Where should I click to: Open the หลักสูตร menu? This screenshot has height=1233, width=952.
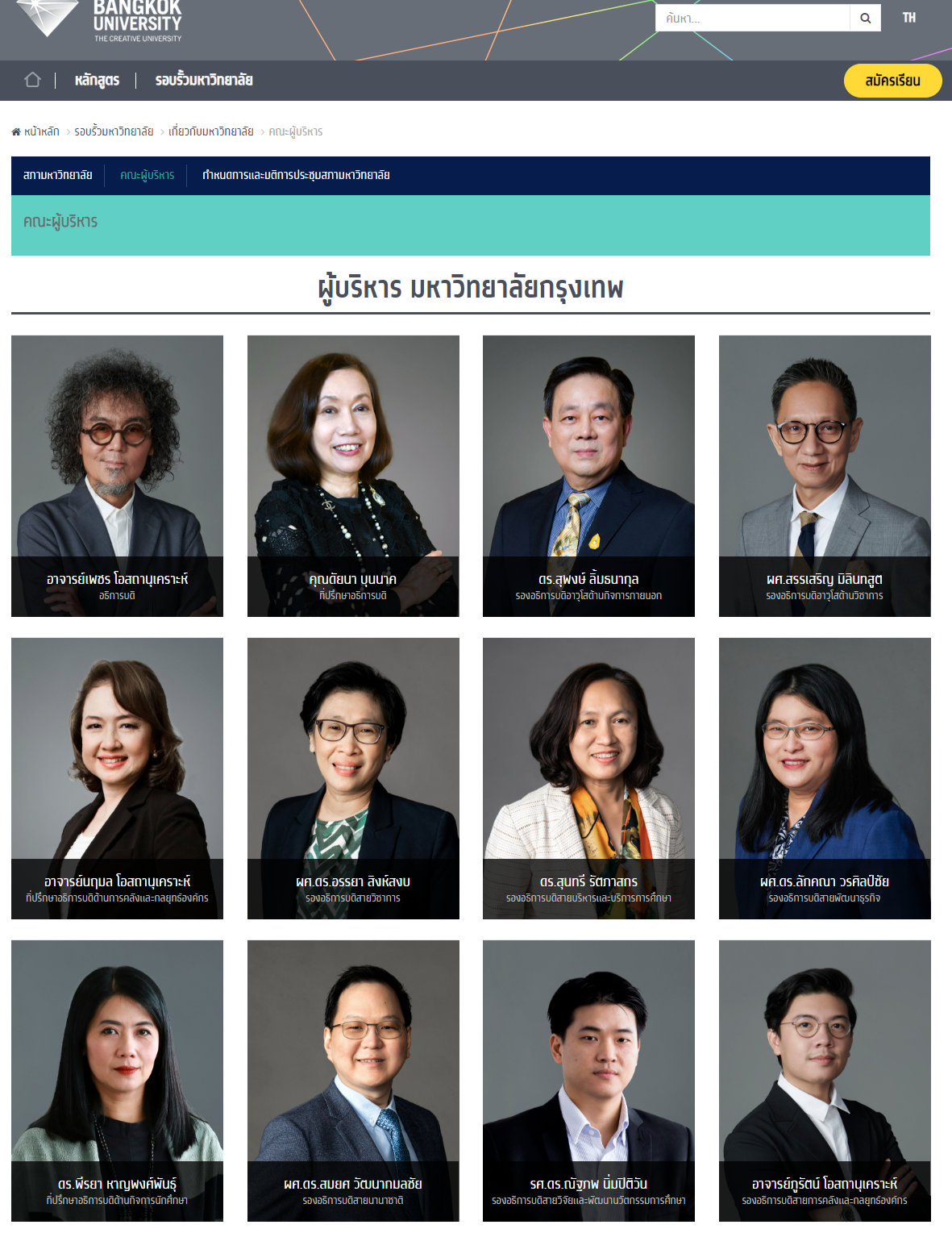[x=97, y=80]
